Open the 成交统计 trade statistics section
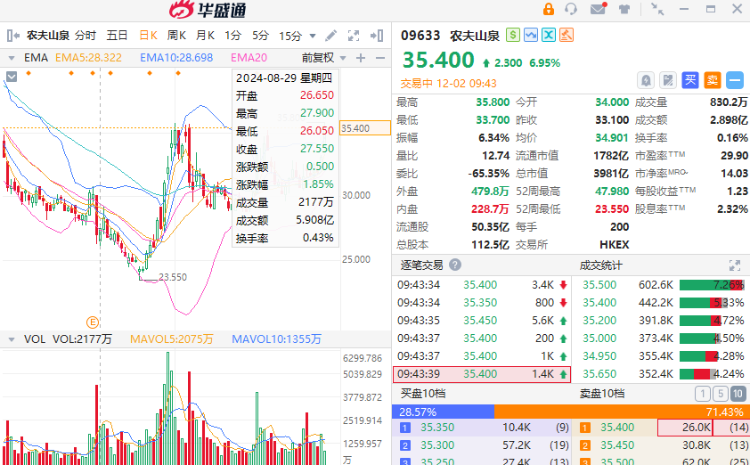The height and width of the screenshot is (465, 750). (x=601, y=266)
